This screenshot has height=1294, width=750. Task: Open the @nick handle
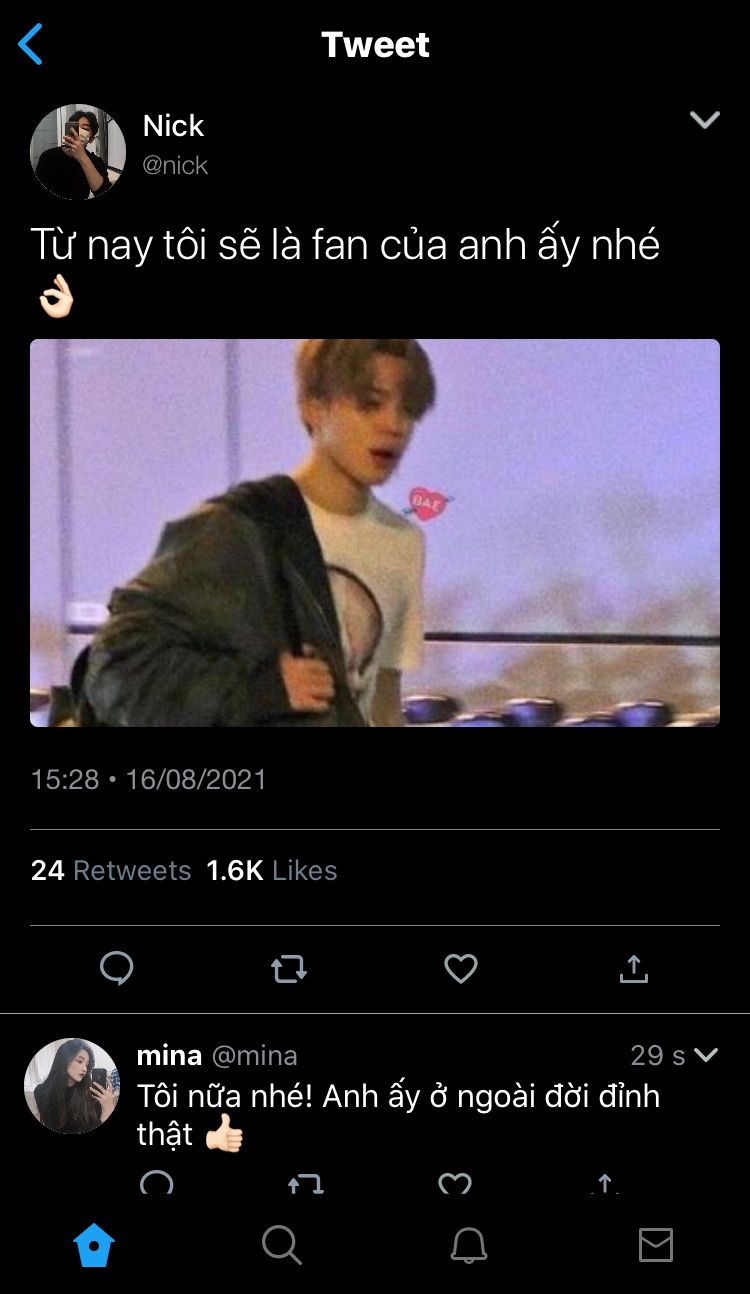[x=175, y=165]
